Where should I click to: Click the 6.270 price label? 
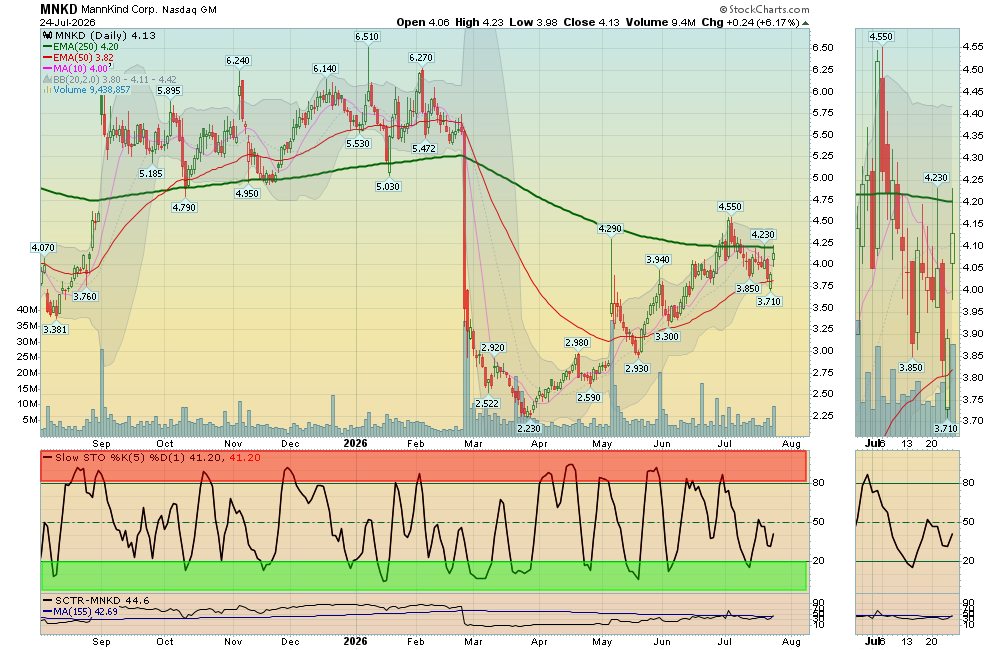point(421,57)
